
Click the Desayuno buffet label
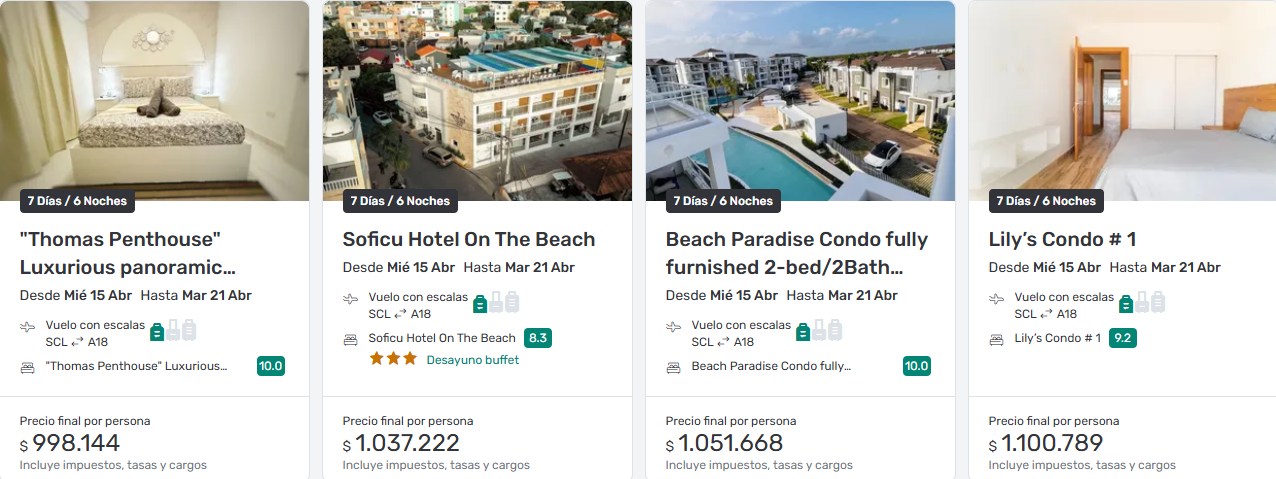pyautogui.click(x=473, y=360)
